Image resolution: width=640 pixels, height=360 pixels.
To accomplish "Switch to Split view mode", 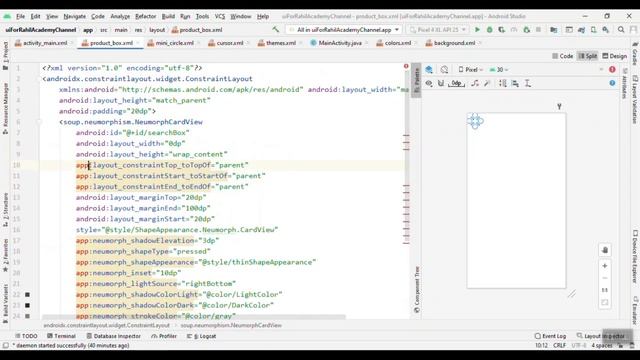I will pyautogui.click(x=588, y=56).
